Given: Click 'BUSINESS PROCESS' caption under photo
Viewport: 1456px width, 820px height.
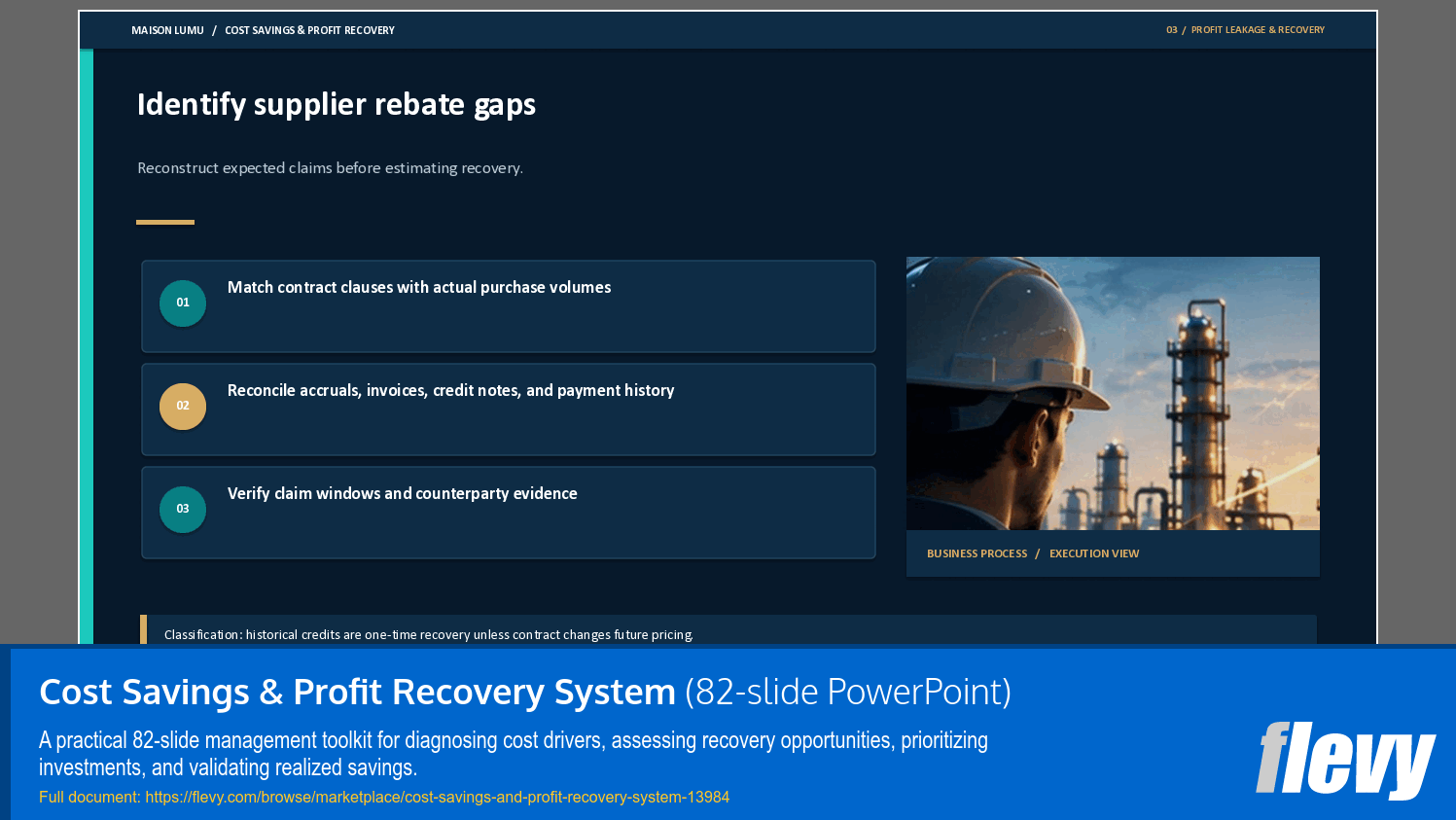Looking at the screenshot, I should point(977,553).
